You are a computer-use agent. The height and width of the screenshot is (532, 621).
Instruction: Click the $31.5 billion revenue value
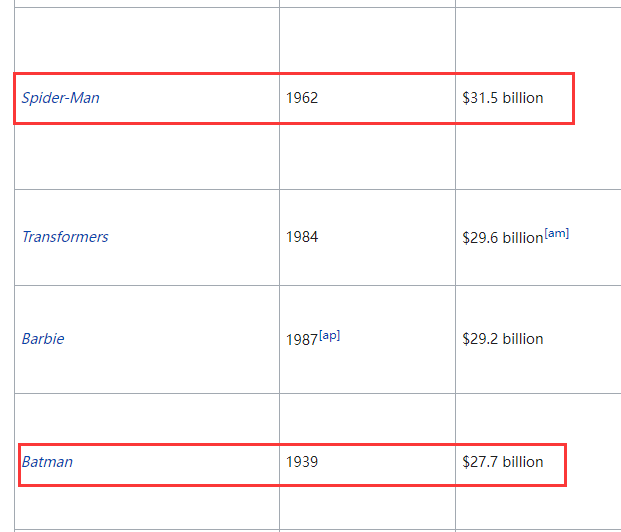point(503,98)
